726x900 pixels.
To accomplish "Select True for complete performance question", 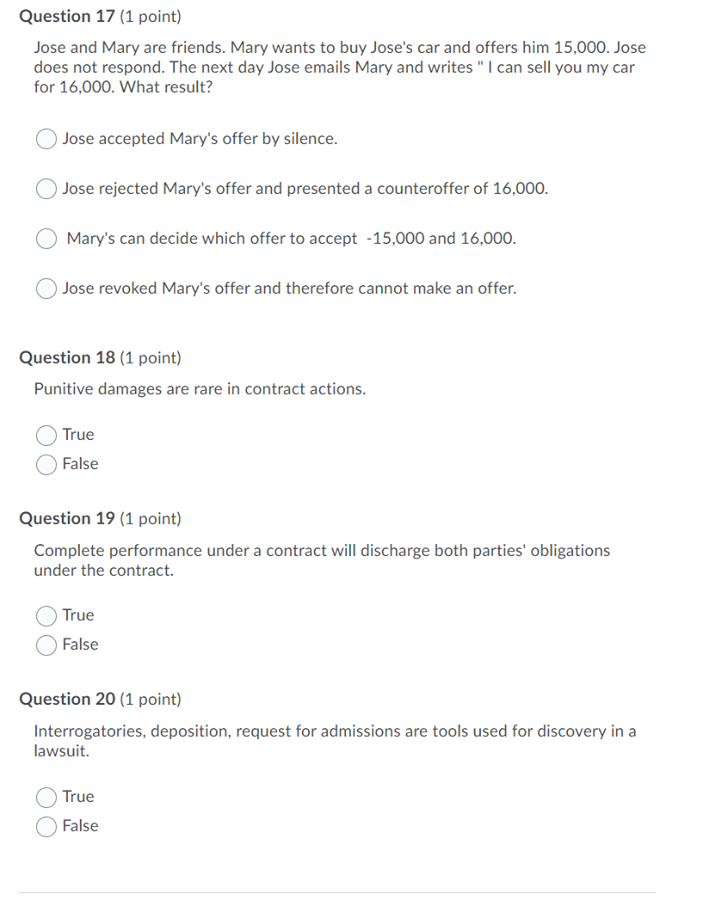I will click(46, 615).
